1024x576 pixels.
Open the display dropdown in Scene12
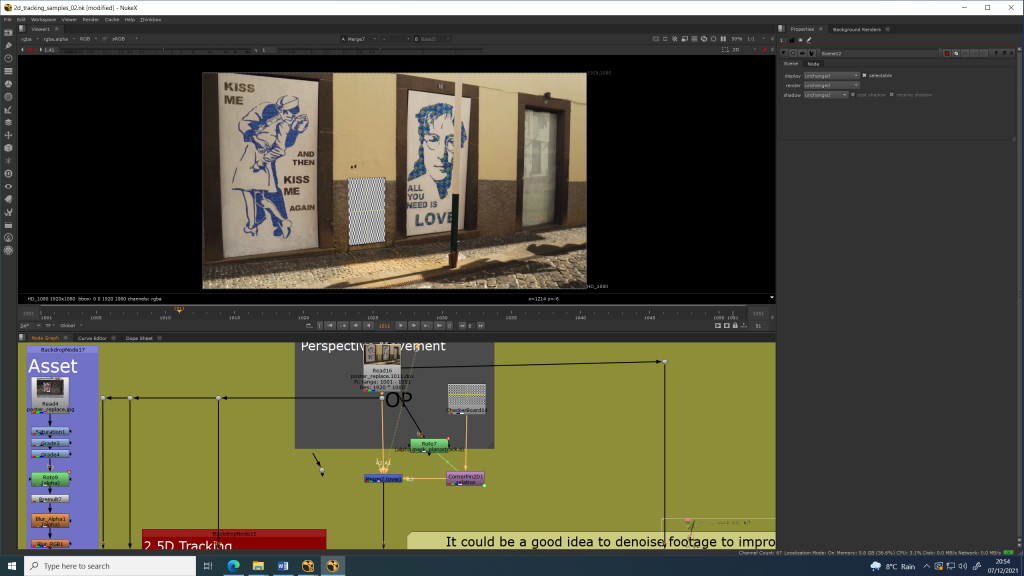click(831, 76)
